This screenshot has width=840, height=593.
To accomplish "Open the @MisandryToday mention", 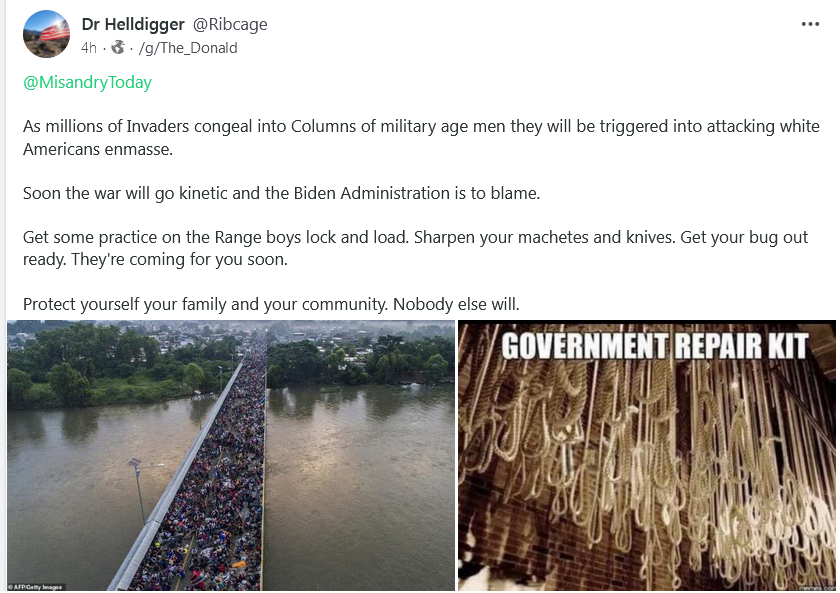I will [x=87, y=82].
